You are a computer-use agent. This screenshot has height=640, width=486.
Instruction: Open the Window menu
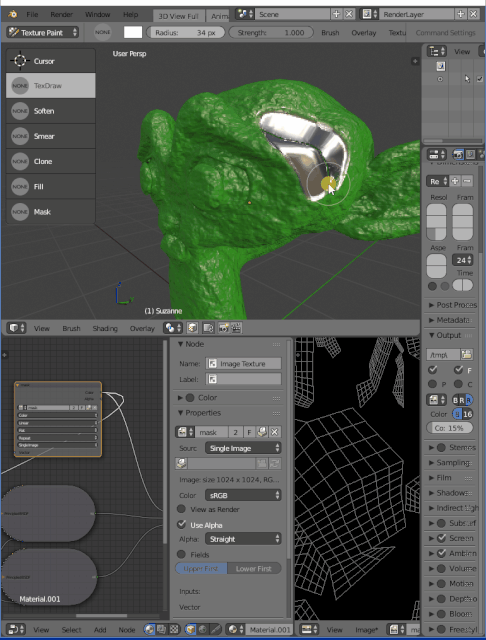(98, 14)
